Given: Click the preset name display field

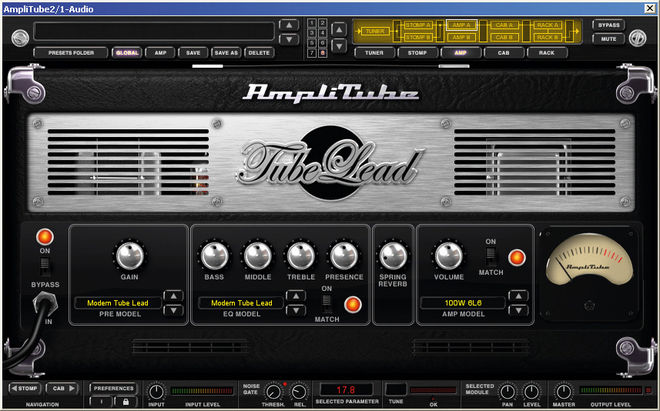Looking at the screenshot, I should (154, 31).
